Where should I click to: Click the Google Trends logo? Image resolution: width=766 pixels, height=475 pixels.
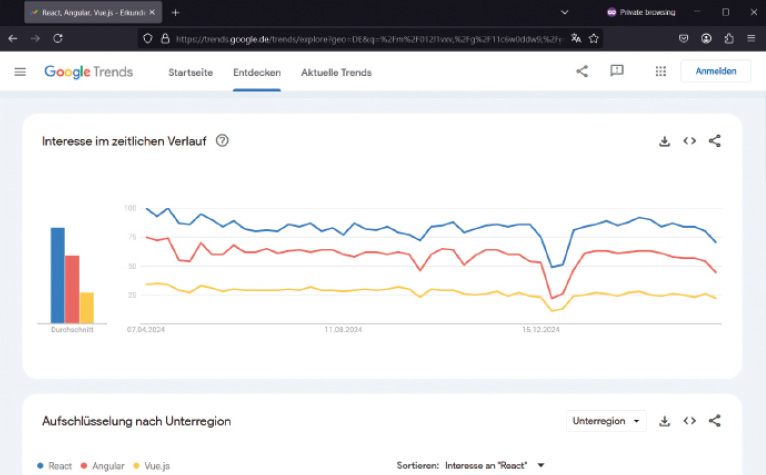pos(88,72)
